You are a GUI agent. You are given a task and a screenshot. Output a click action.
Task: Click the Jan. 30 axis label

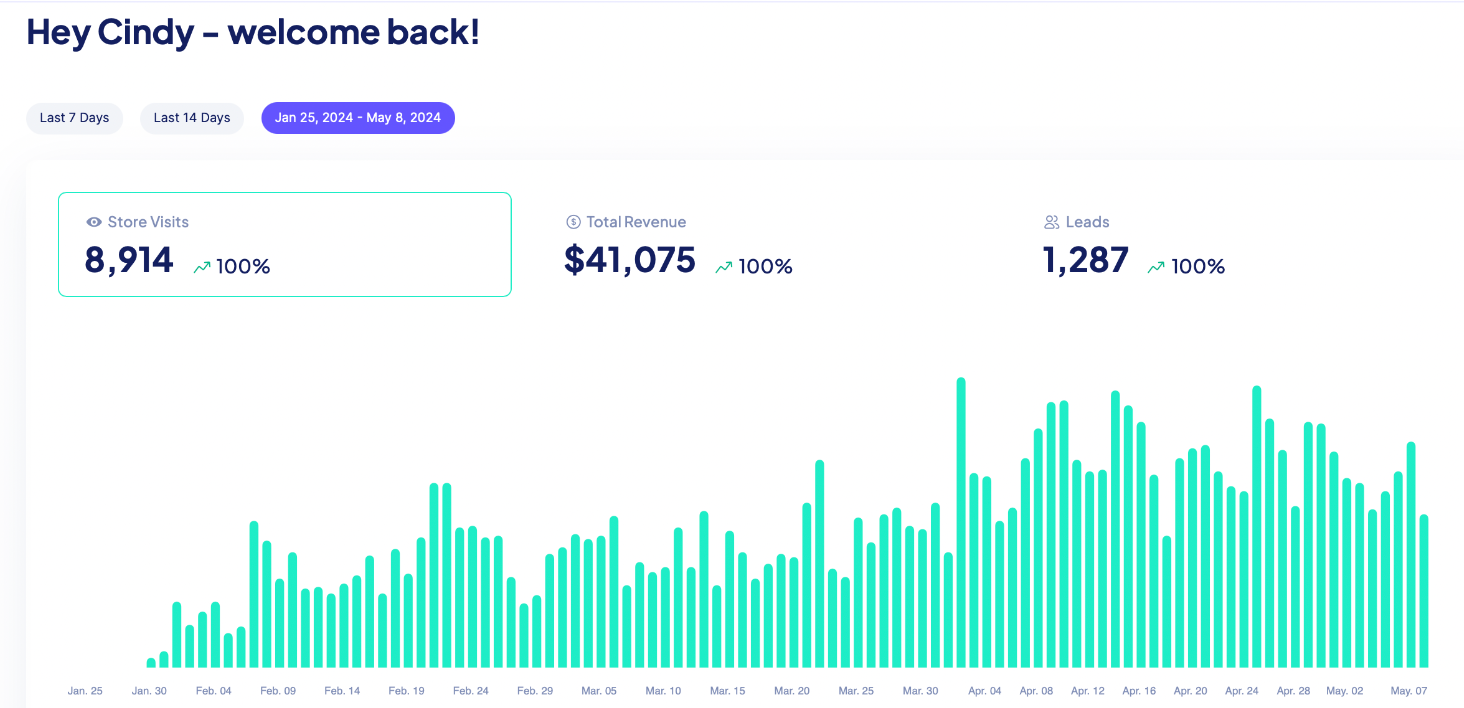click(149, 691)
